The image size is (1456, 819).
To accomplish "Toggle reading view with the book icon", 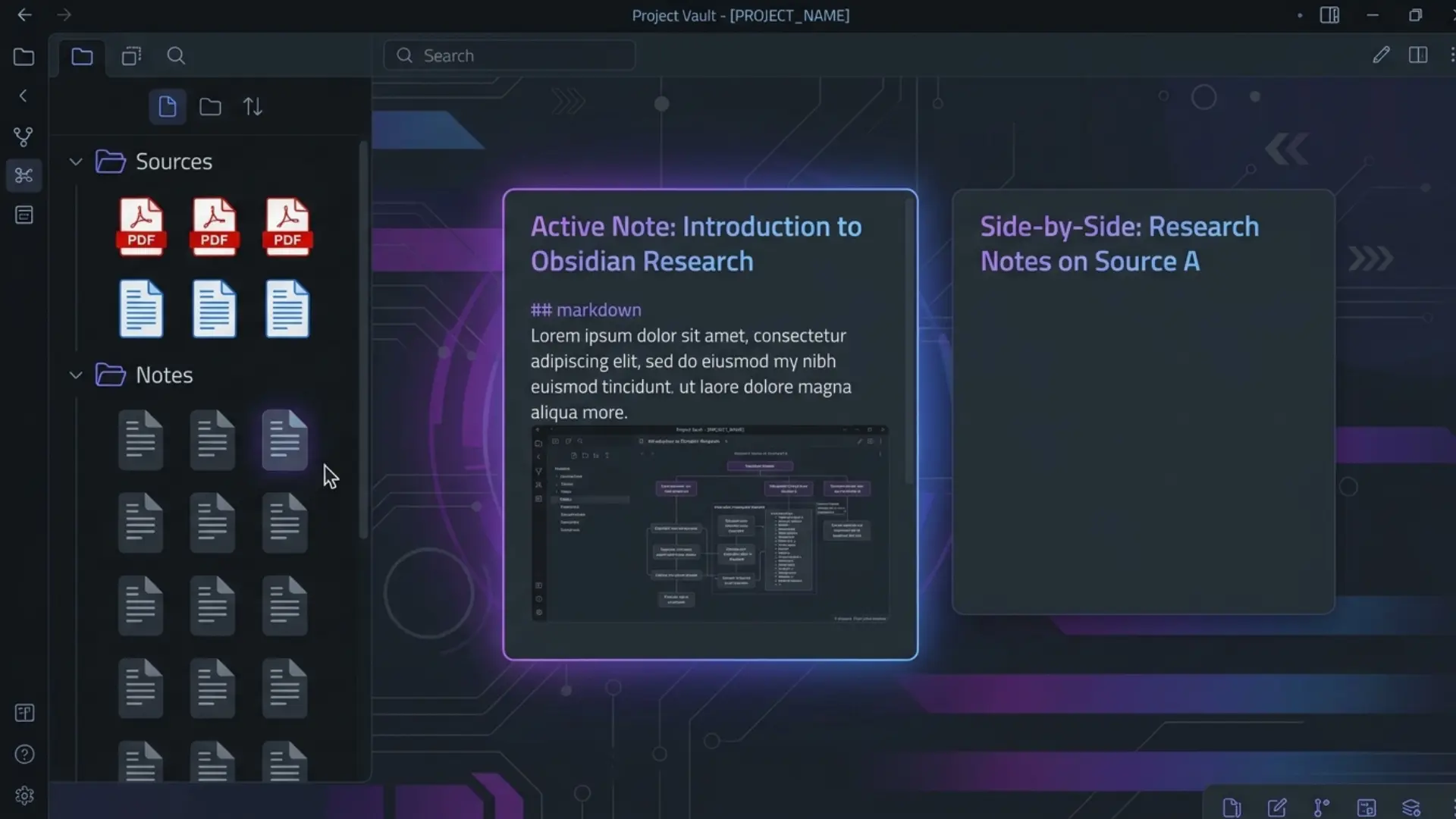I will click(x=1418, y=55).
